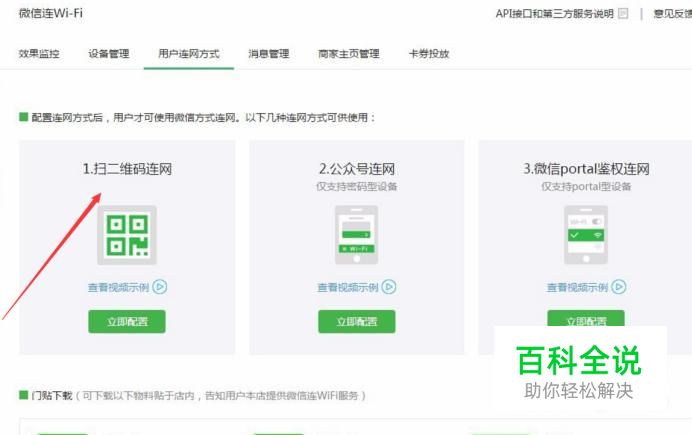The width and height of the screenshot is (692, 435).
Task: Click the 微信连Wi-Fi page title
Action: 51,13
